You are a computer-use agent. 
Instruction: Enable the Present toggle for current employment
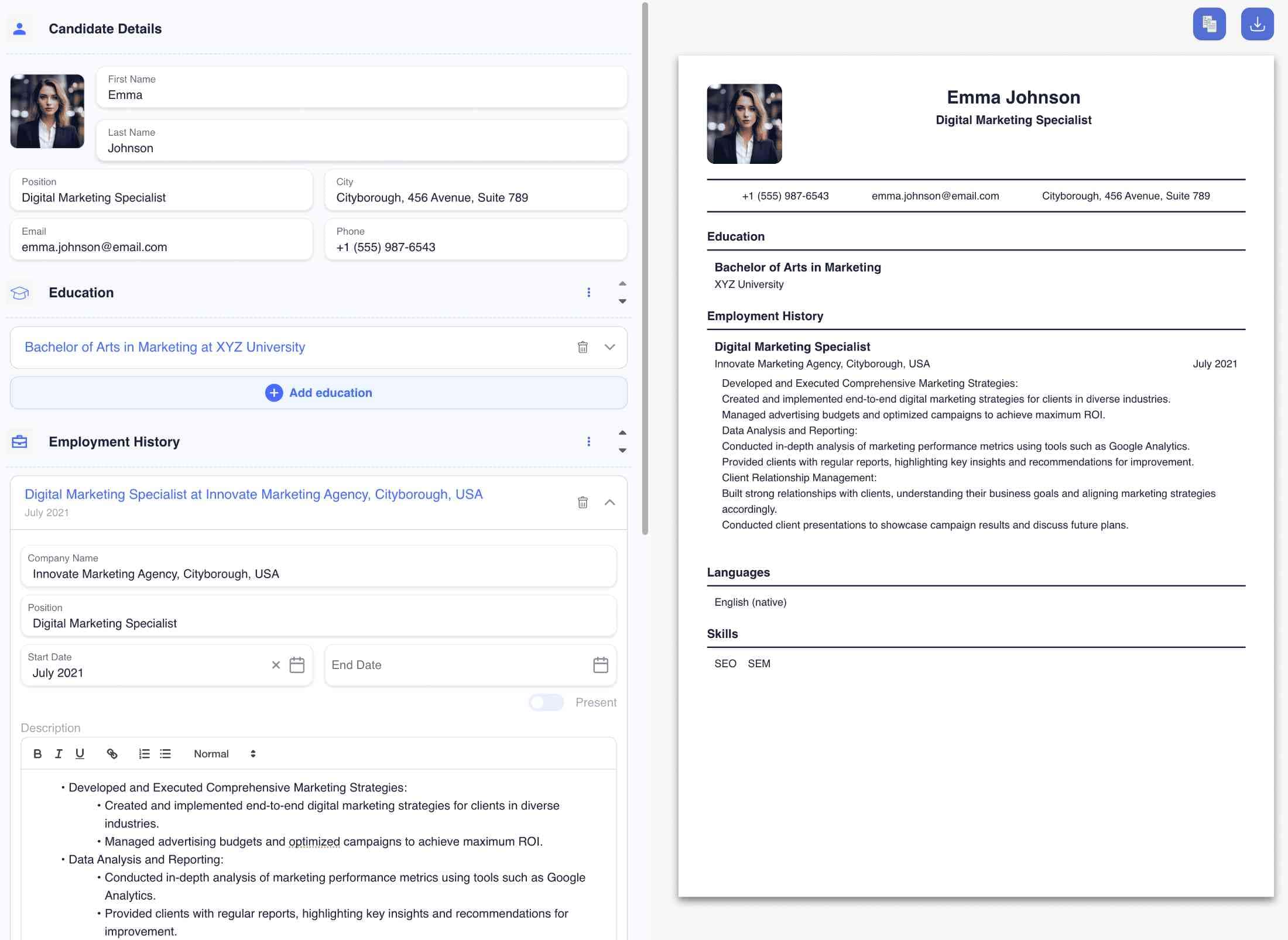tap(546, 702)
